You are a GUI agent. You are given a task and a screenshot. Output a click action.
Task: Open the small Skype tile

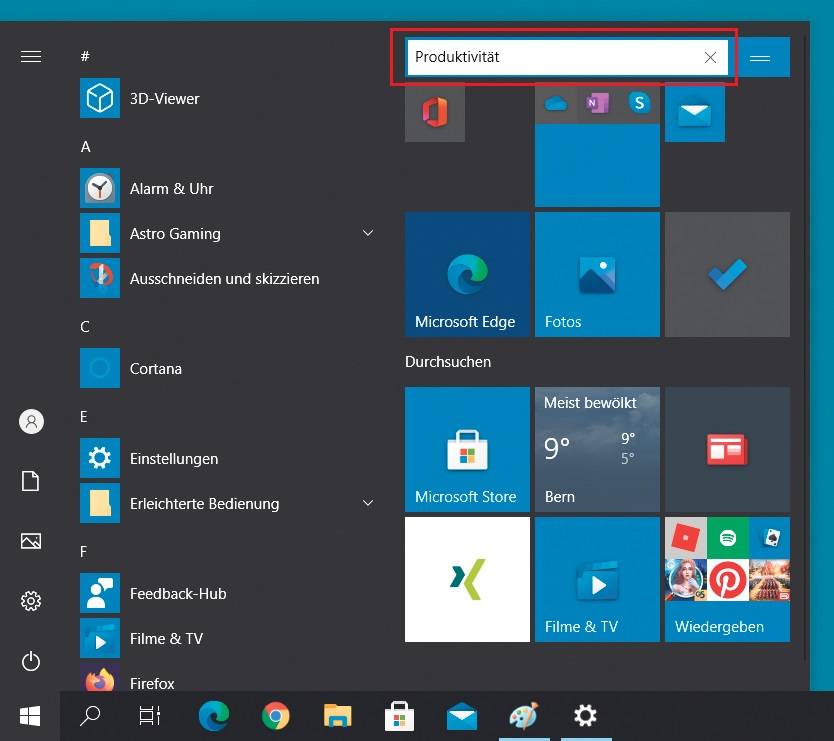(639, 103)
